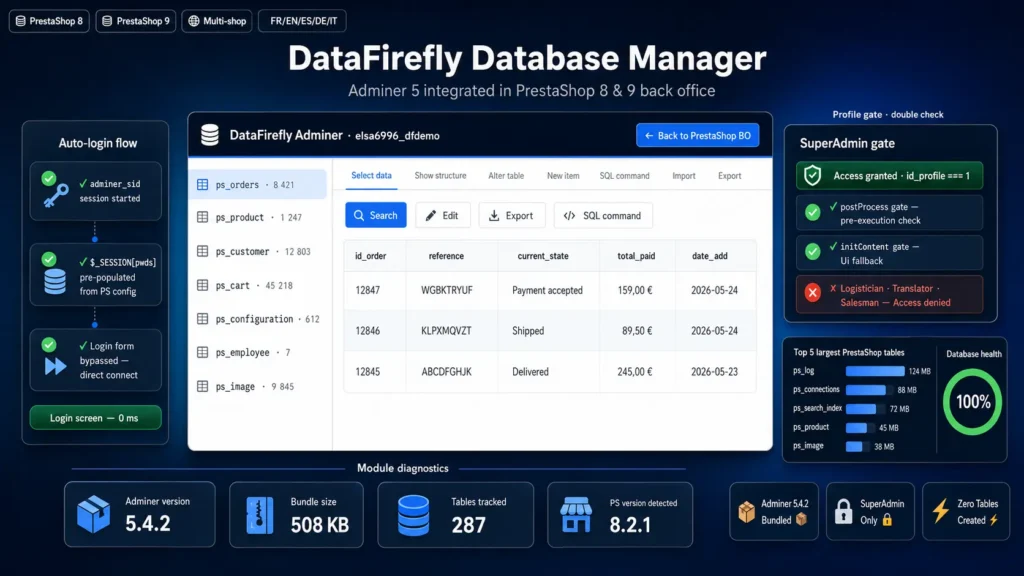Image resolution: width=1024 pixels, height=576 pixels.
Task: Click the Payment accepted cell
Action: [x=547, y=290]
